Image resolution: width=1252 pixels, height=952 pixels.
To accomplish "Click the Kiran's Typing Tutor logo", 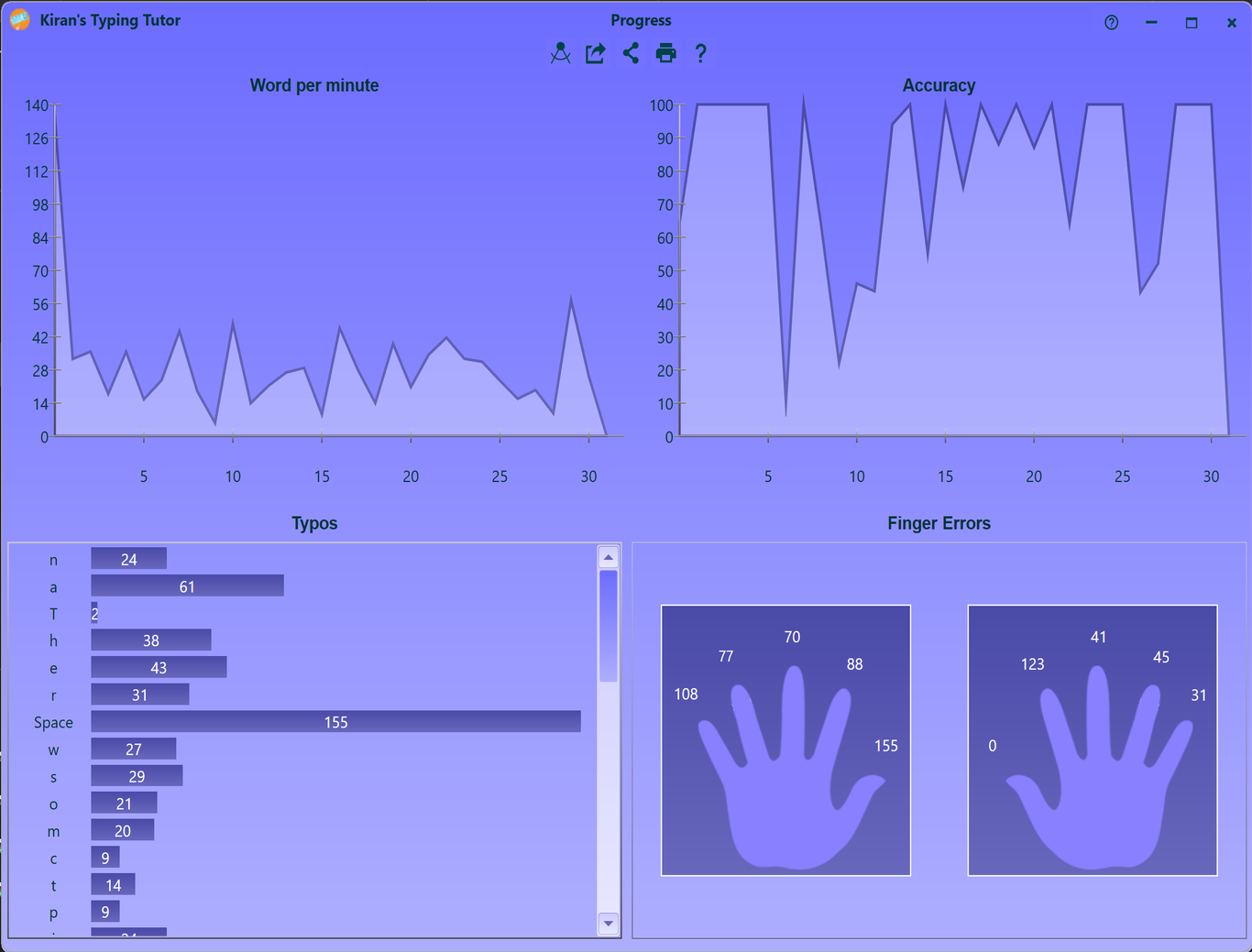I will click(18, 19).
